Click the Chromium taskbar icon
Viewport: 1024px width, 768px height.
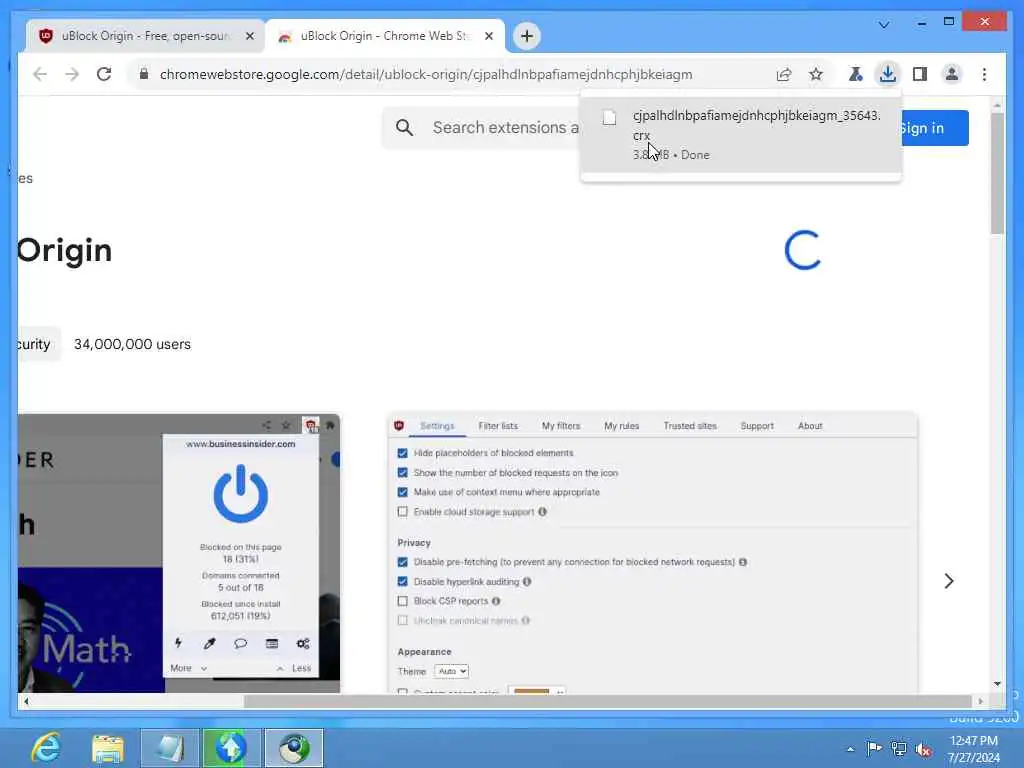click(x=294, y=748)
